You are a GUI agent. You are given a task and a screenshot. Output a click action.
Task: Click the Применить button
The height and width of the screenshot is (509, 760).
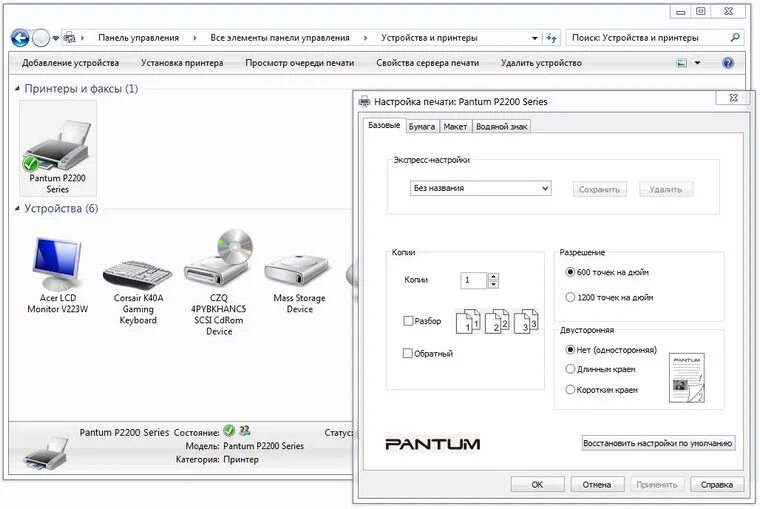pyautogui.click(x=656, y=484)
